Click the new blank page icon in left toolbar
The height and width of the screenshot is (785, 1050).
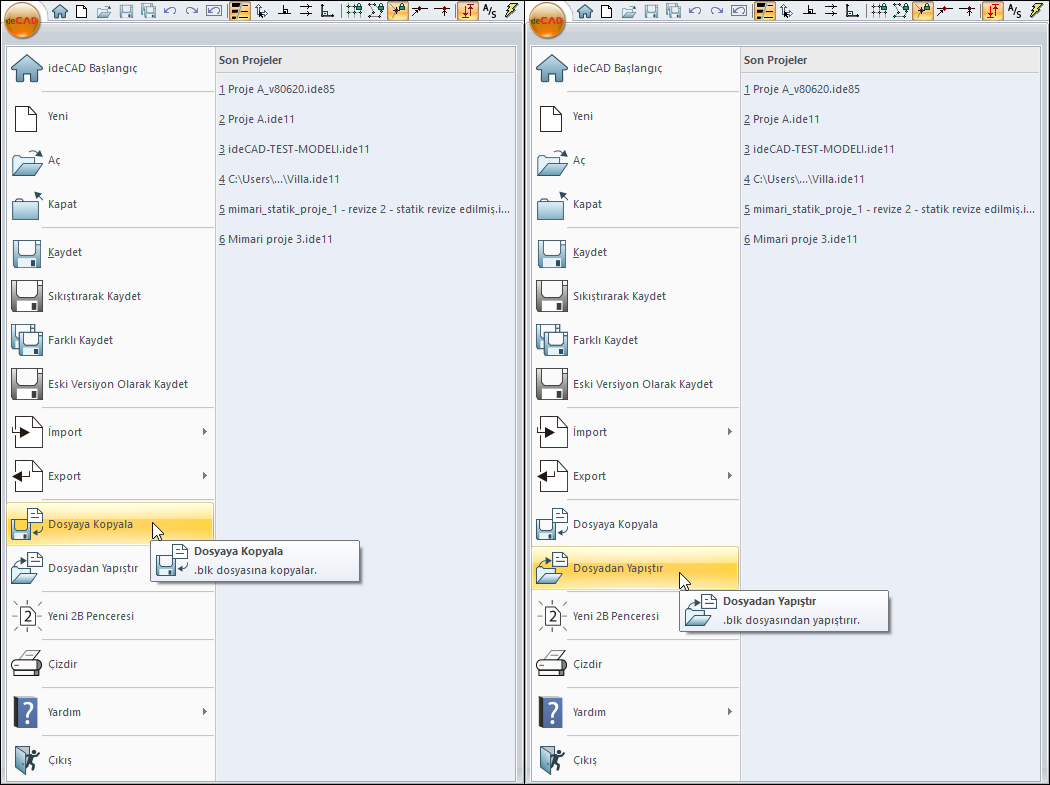click(x=82, y=11)
